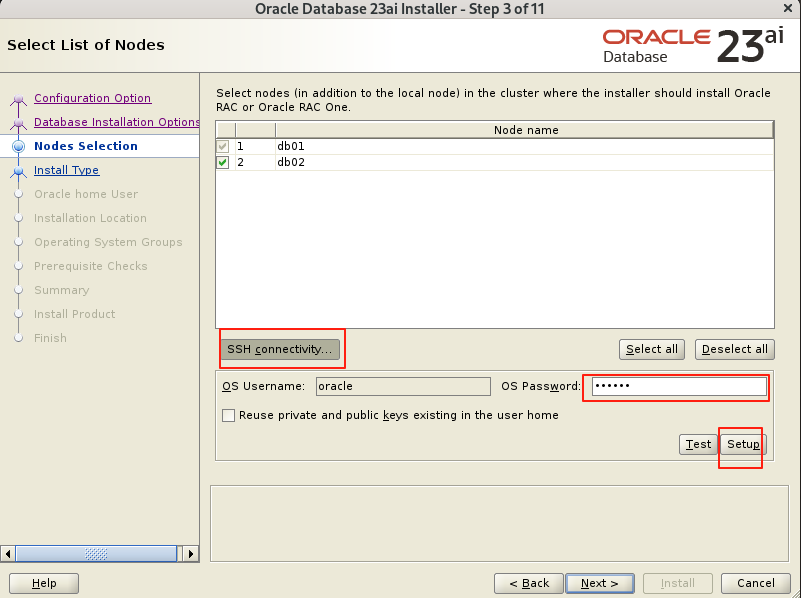Focus the OS Username field
Viewport: 801px width, 598px height.
pyautogui.click(x=403, y=386)
